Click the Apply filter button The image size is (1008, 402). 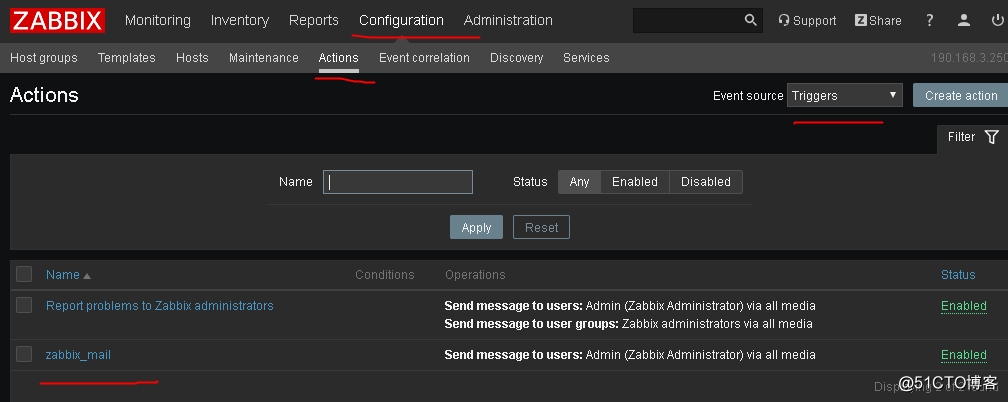pyautogui.click(x=476, y=228)
